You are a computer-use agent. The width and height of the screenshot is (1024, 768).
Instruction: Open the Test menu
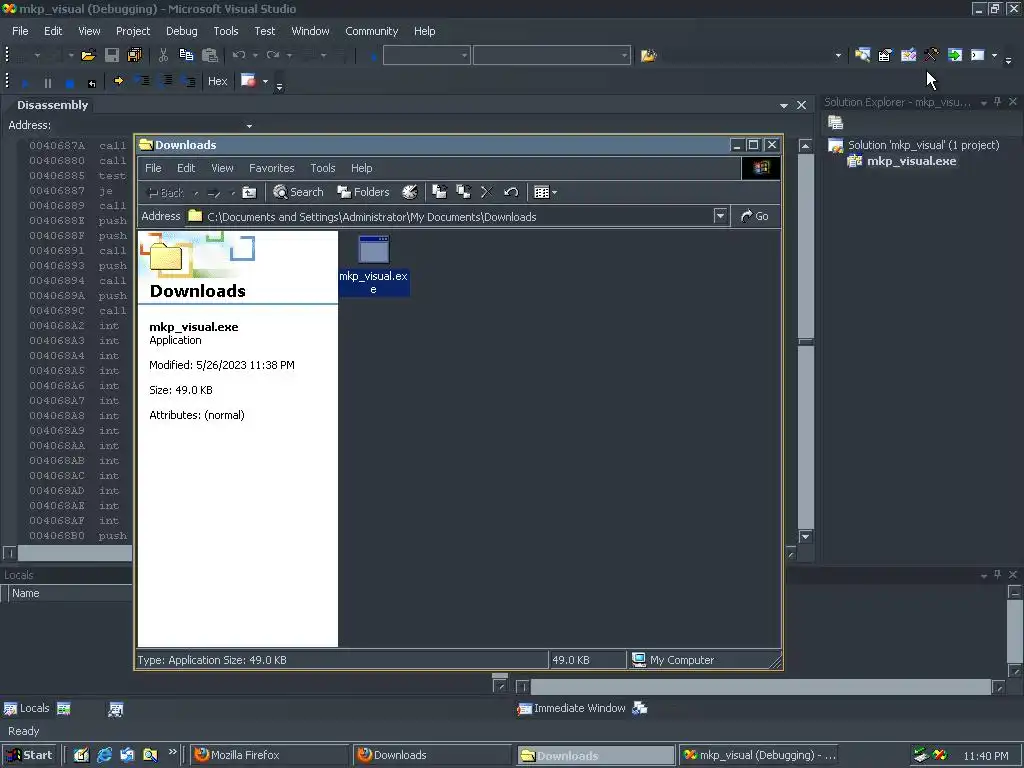click(264, 31)
